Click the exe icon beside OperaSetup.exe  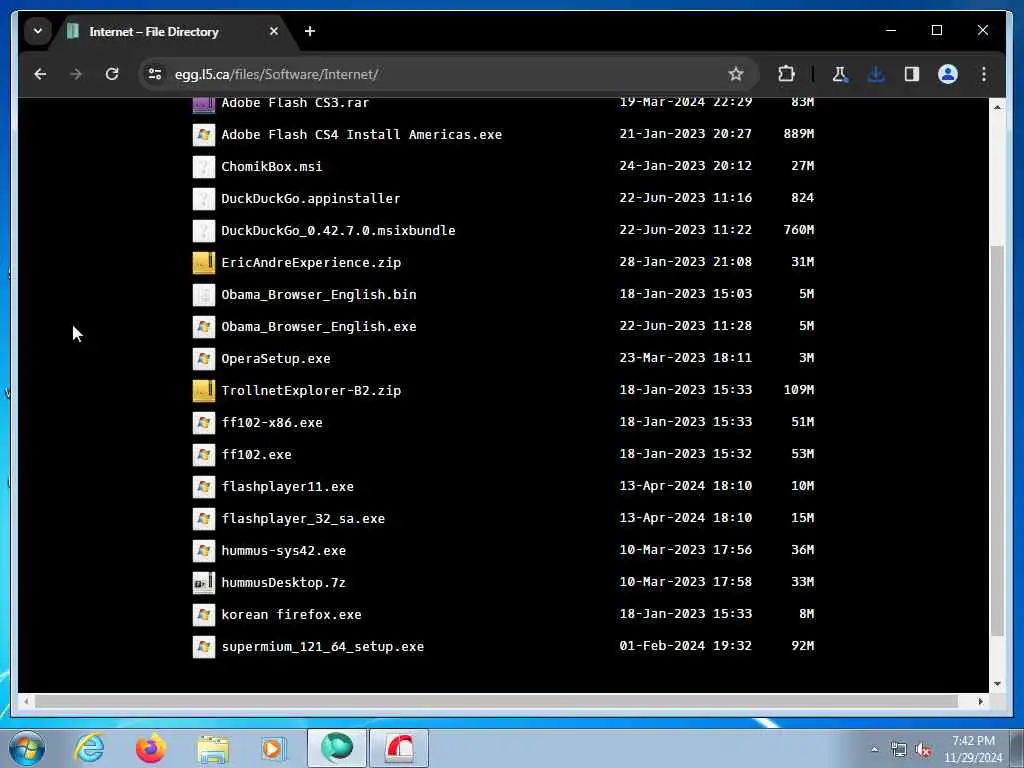(x=204, y=359)
